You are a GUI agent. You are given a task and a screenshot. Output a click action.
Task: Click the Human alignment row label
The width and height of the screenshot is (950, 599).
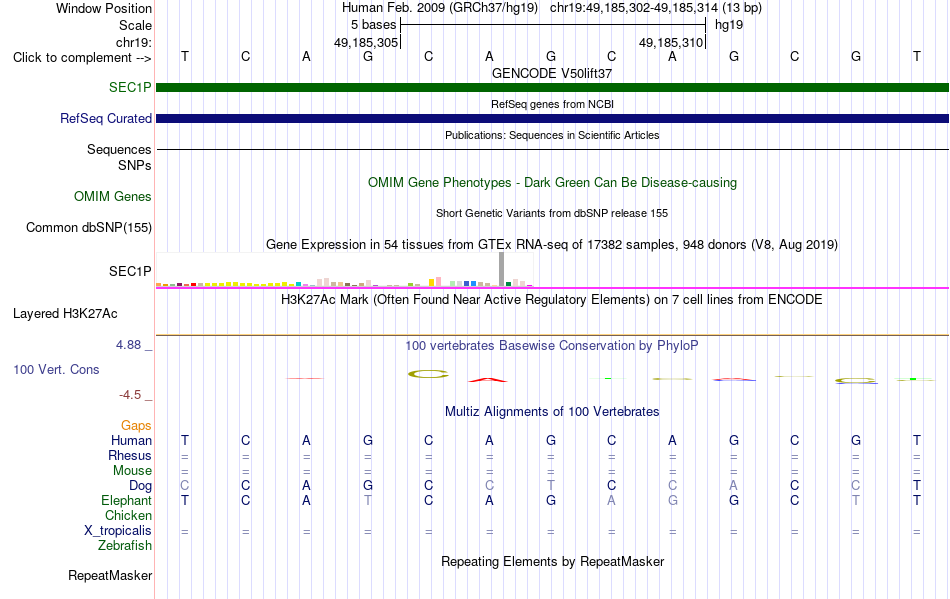pyautogui.click(x=131, y=440)
